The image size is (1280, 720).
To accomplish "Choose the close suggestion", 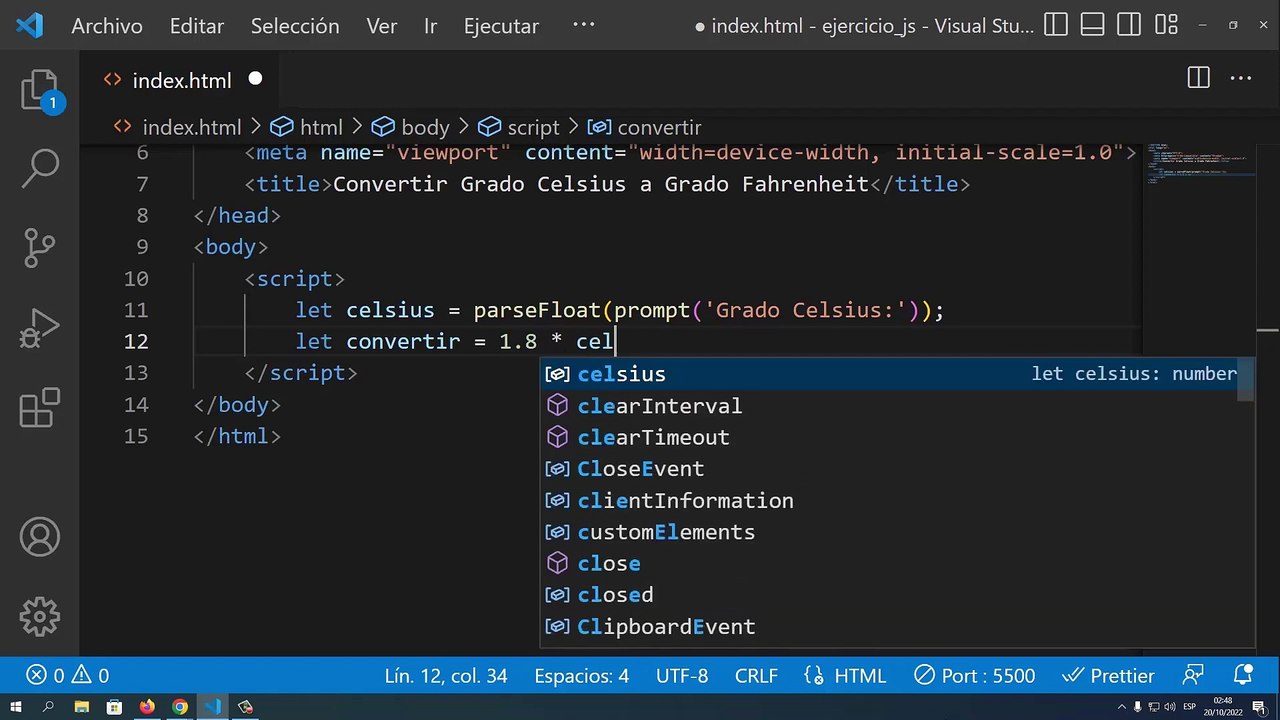I will tap(890, 563).
